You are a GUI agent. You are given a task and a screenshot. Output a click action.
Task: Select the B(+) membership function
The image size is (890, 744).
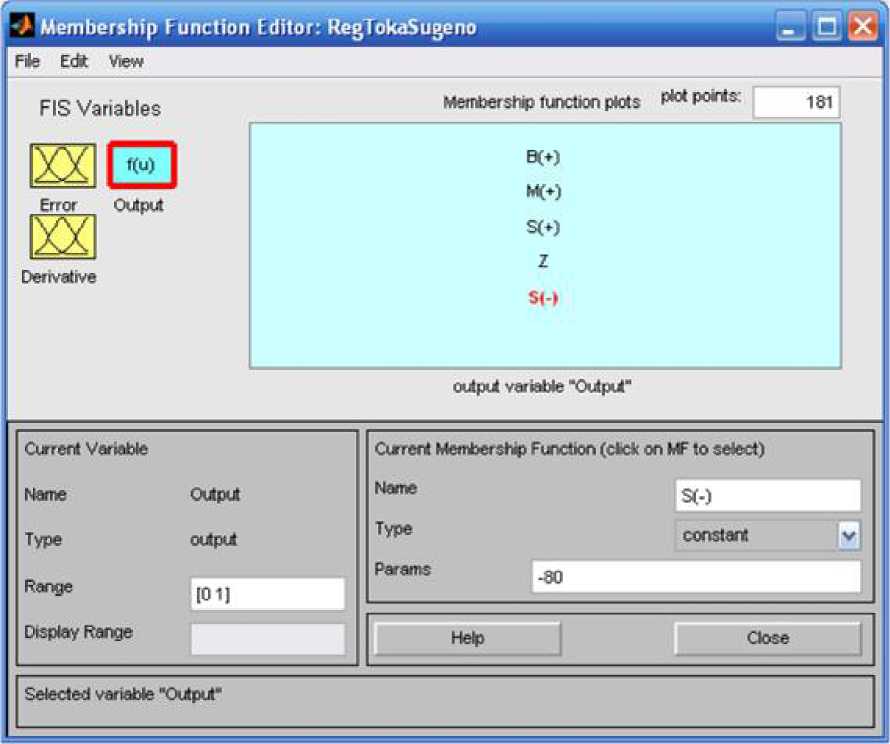543,157
